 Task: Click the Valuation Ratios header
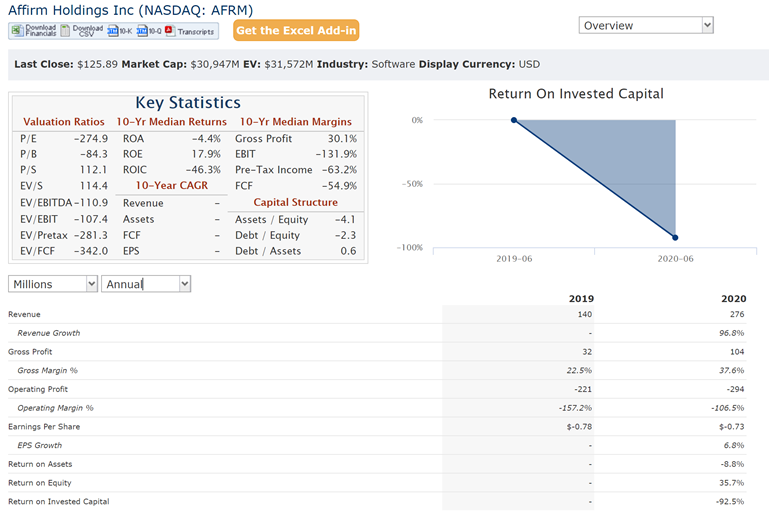(x=64, y=122)
